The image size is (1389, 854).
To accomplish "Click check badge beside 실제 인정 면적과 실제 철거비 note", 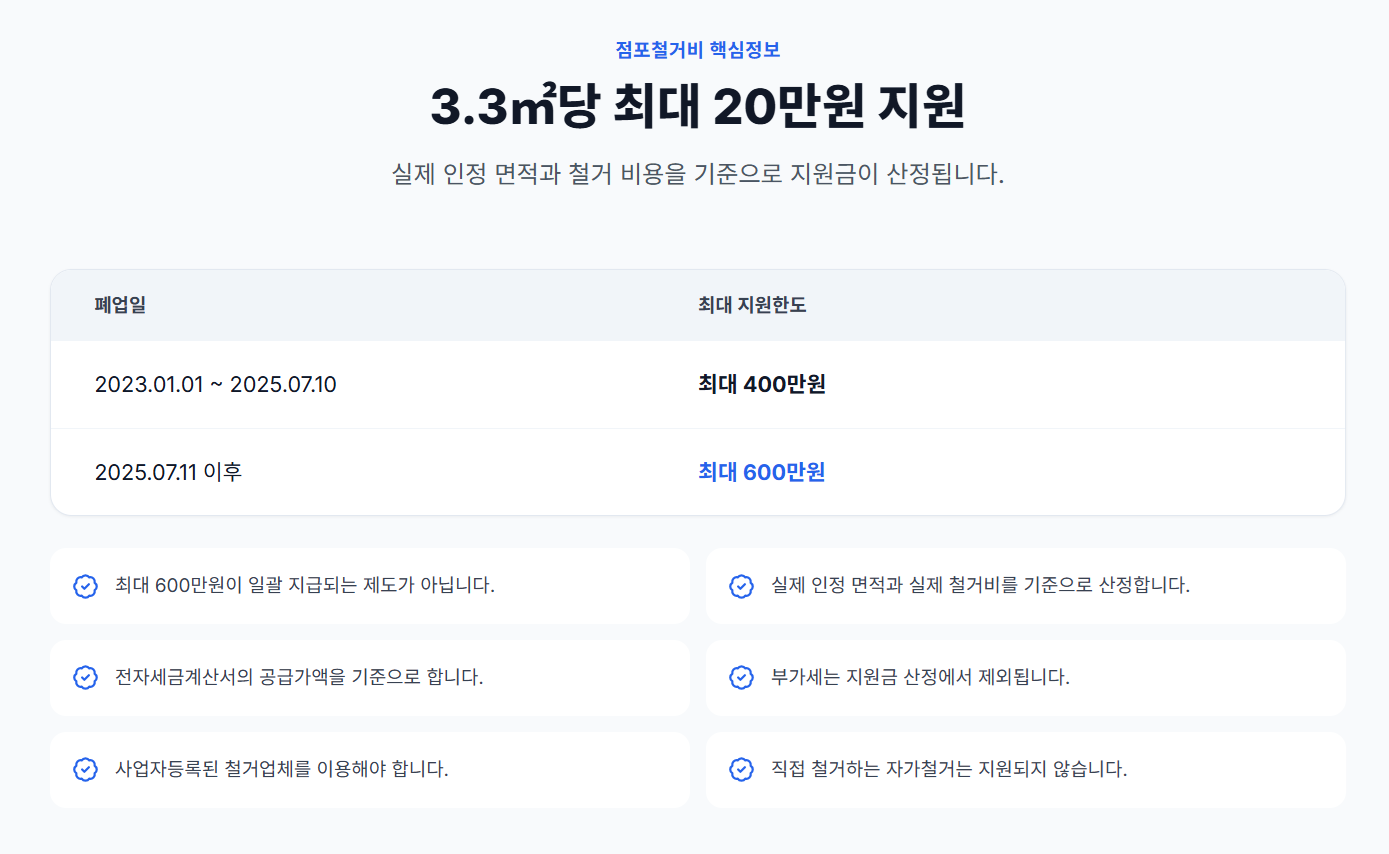I will (x=741, y=586).
